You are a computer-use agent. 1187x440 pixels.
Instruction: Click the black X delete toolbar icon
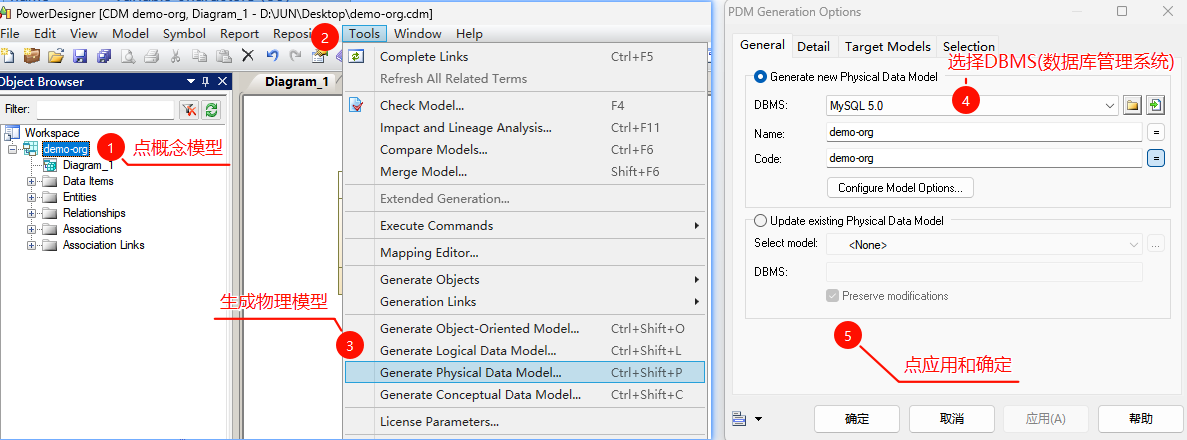click(248, 55)
